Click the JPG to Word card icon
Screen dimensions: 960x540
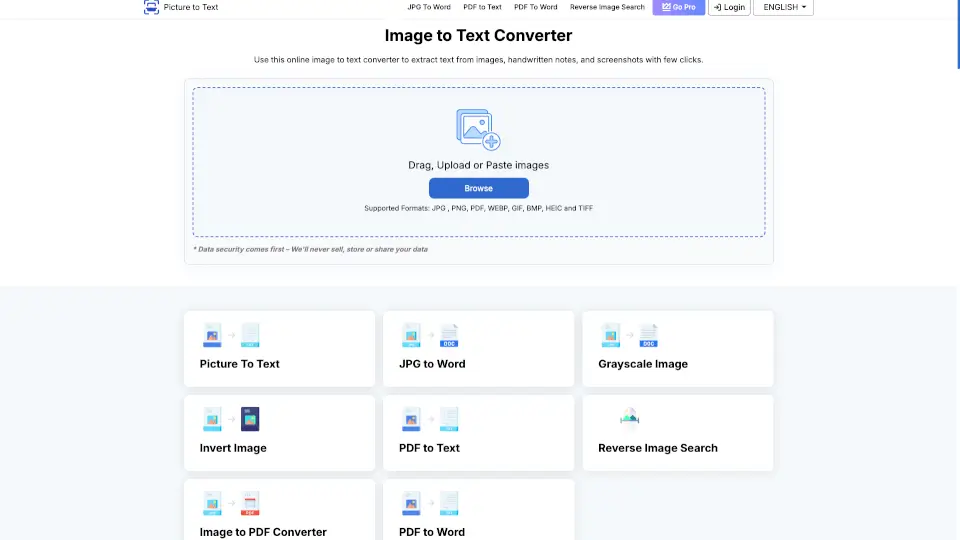(430, 335)
